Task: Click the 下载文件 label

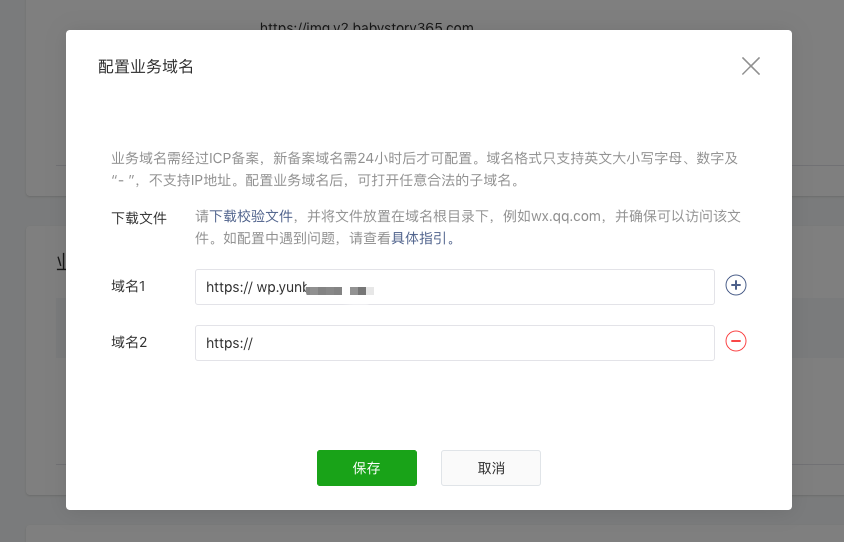Action: point(139,218)
